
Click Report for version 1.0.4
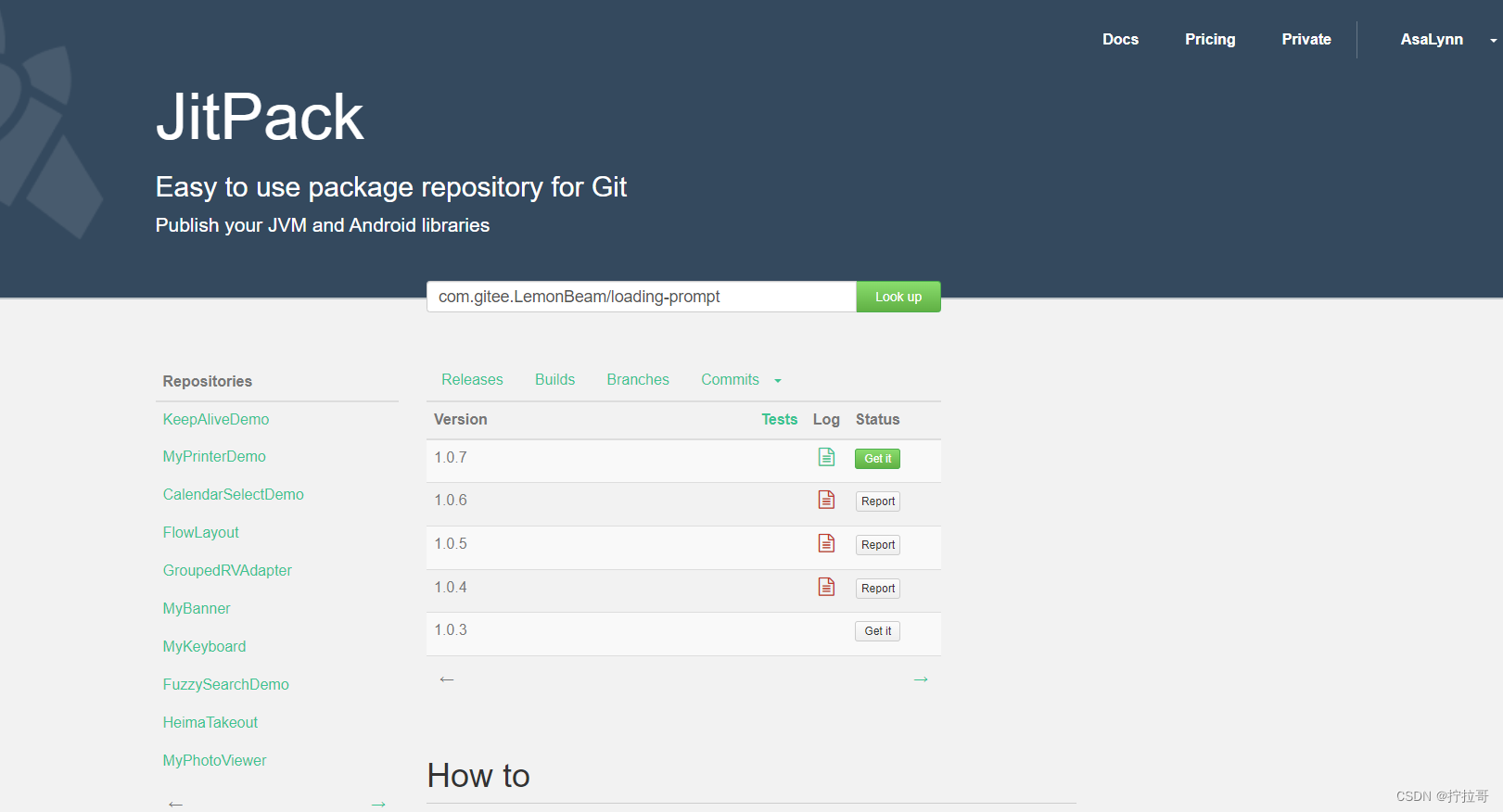(x=877, y=589)
